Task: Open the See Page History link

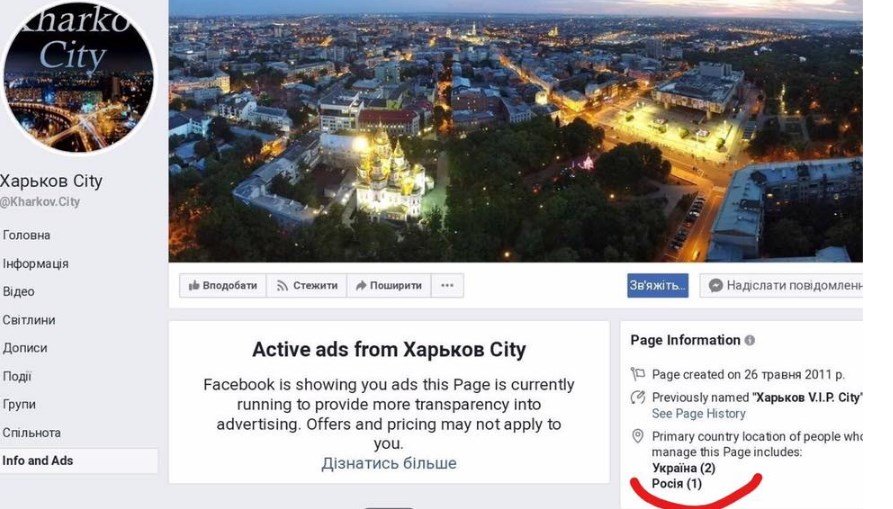Action: click(698, 414)
